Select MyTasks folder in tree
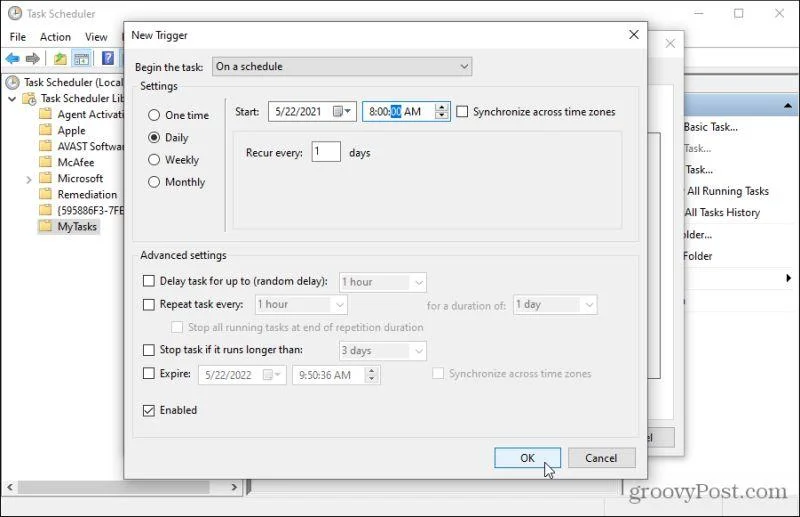 tap(77, 226)
